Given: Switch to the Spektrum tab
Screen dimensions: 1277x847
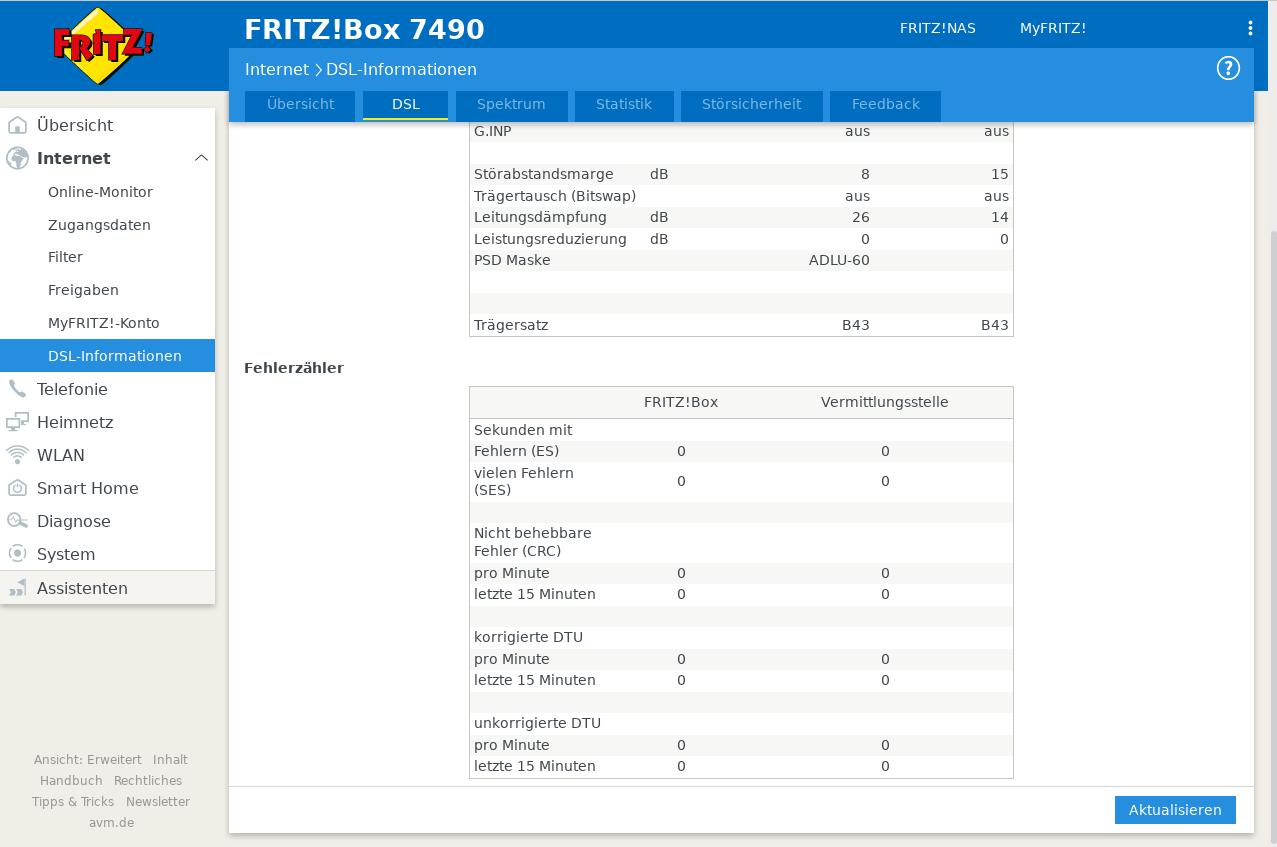Looking at the screenshot, I should pyautogui.click(x=511, y=104).
